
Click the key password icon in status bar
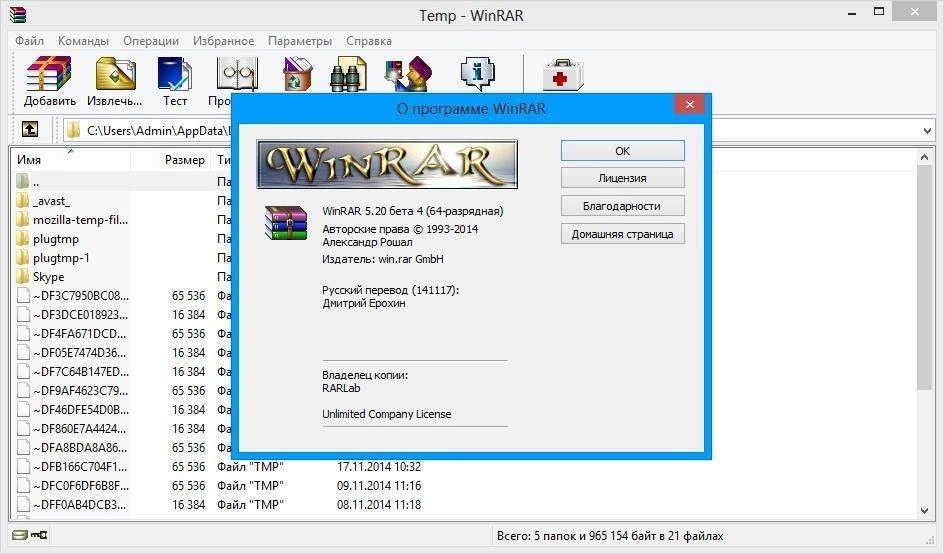[x=39, y=534]
